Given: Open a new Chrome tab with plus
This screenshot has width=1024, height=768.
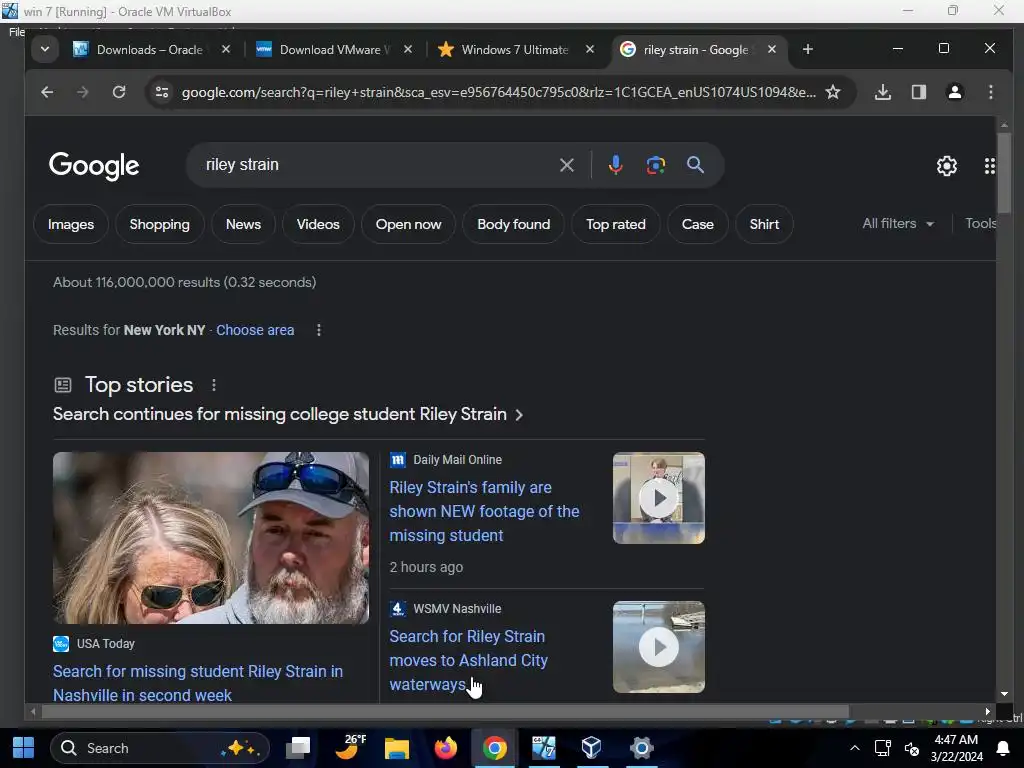Looking at the screenshot, I should click(808, 50).
